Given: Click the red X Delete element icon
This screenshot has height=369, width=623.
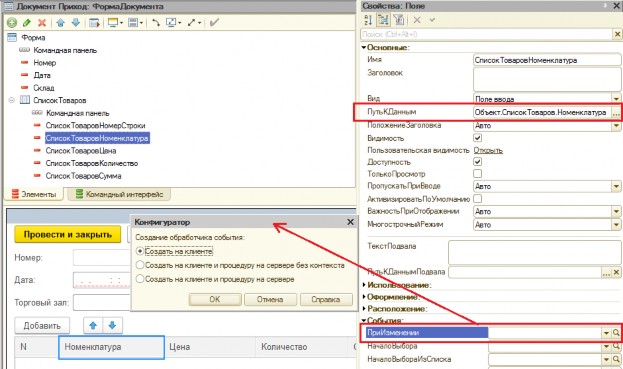Looking at the screenshot, I should click(x=42, y=23).
